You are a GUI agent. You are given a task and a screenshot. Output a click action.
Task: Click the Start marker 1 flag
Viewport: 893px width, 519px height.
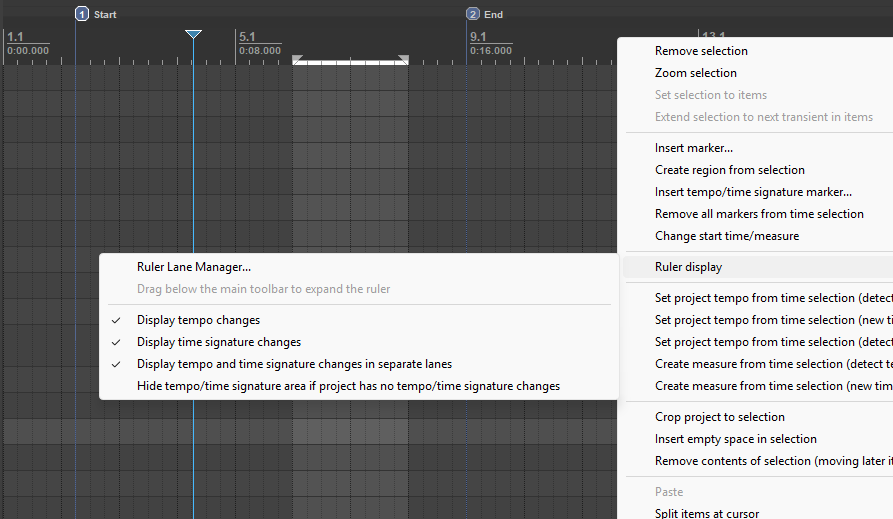pyautogui.click(x=82, y=14)
